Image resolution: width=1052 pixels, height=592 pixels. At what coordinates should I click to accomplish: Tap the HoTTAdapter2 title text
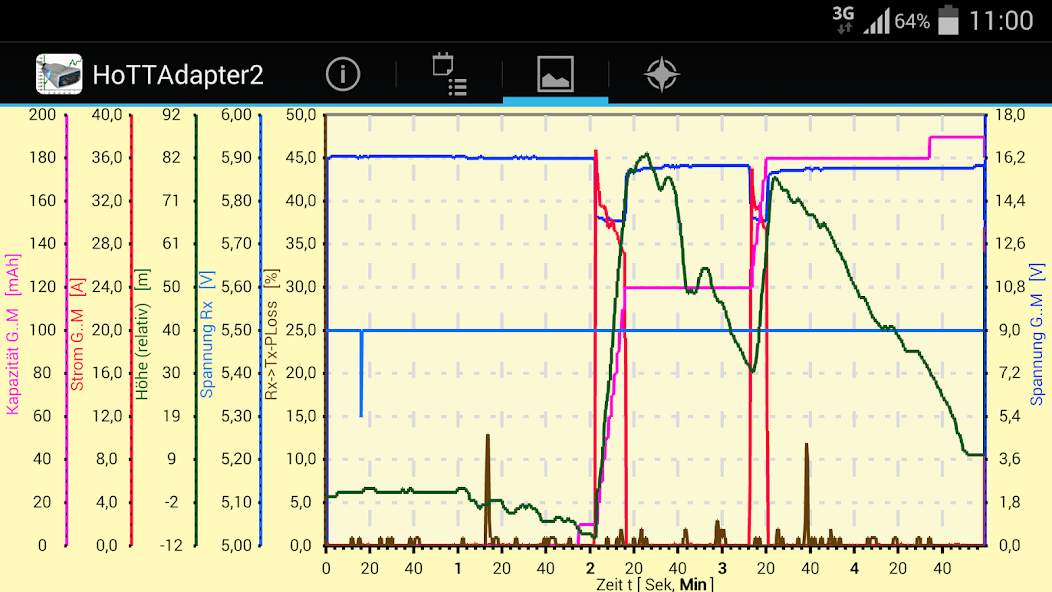pos(178,75)
